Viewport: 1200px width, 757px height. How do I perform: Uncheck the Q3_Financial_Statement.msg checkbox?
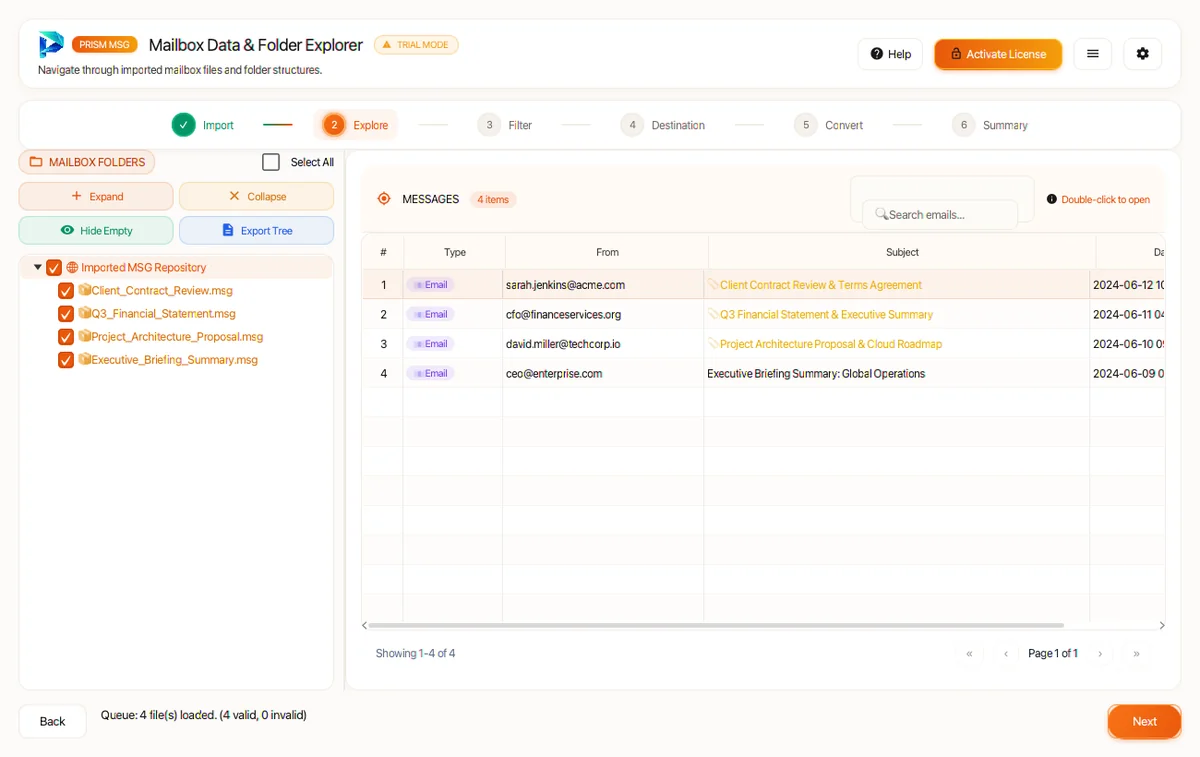tap(66, 313)
